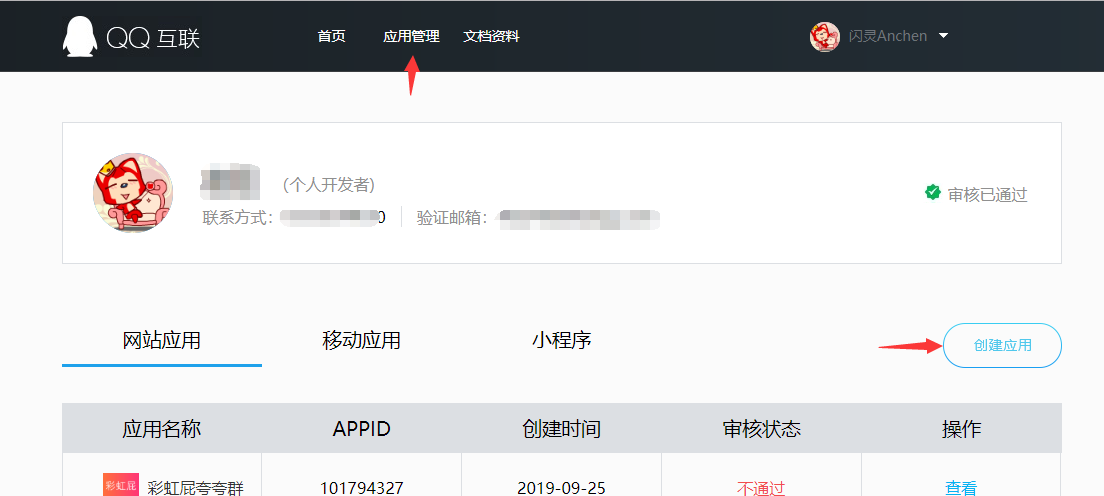Open 文档资料 in top navigation
This screenshot has width=1104, height=496.
pyautogui.click(x=491, y=37)
